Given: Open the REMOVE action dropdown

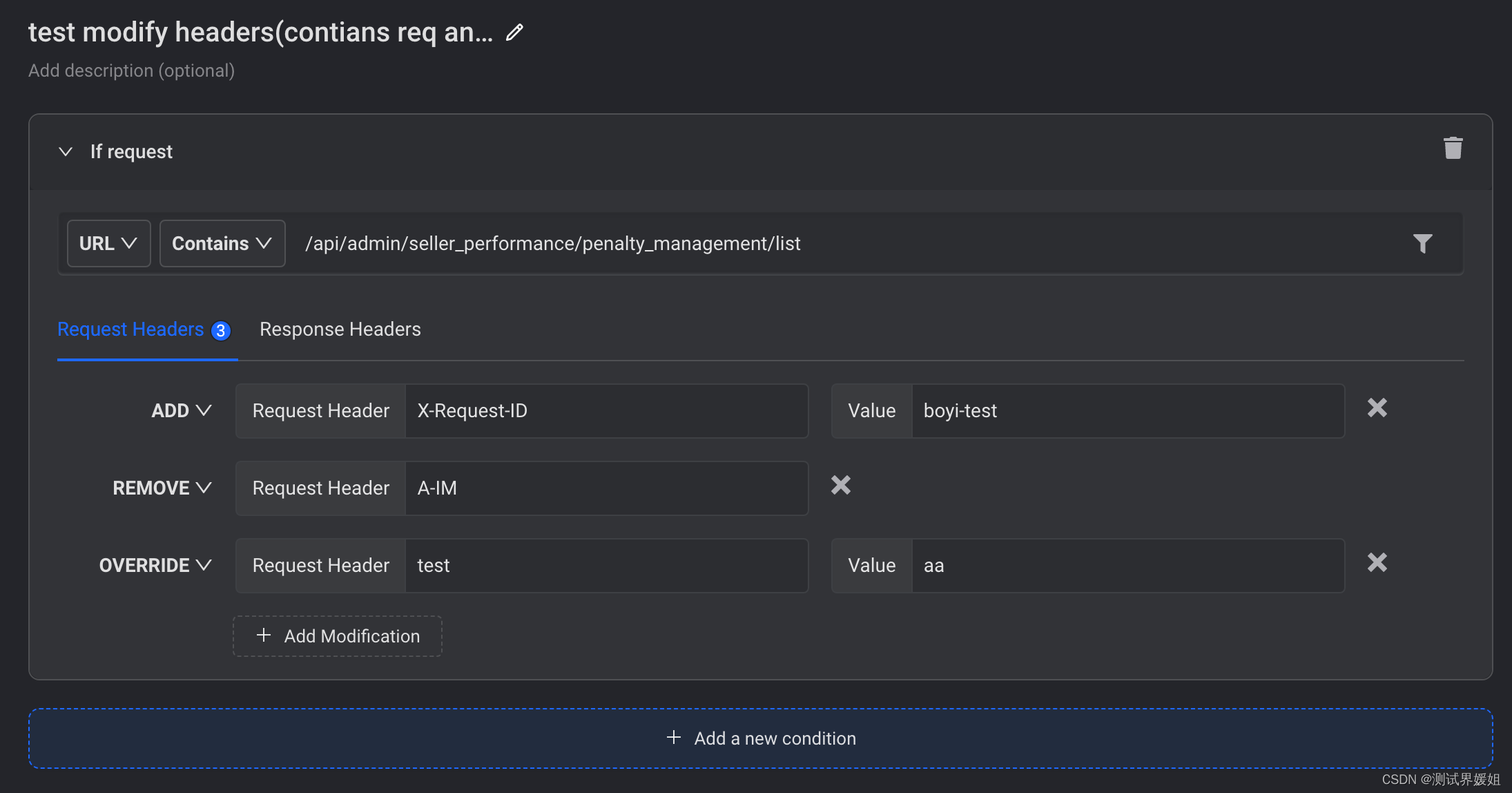Looking at the screenshot, I should coord(162,488).
